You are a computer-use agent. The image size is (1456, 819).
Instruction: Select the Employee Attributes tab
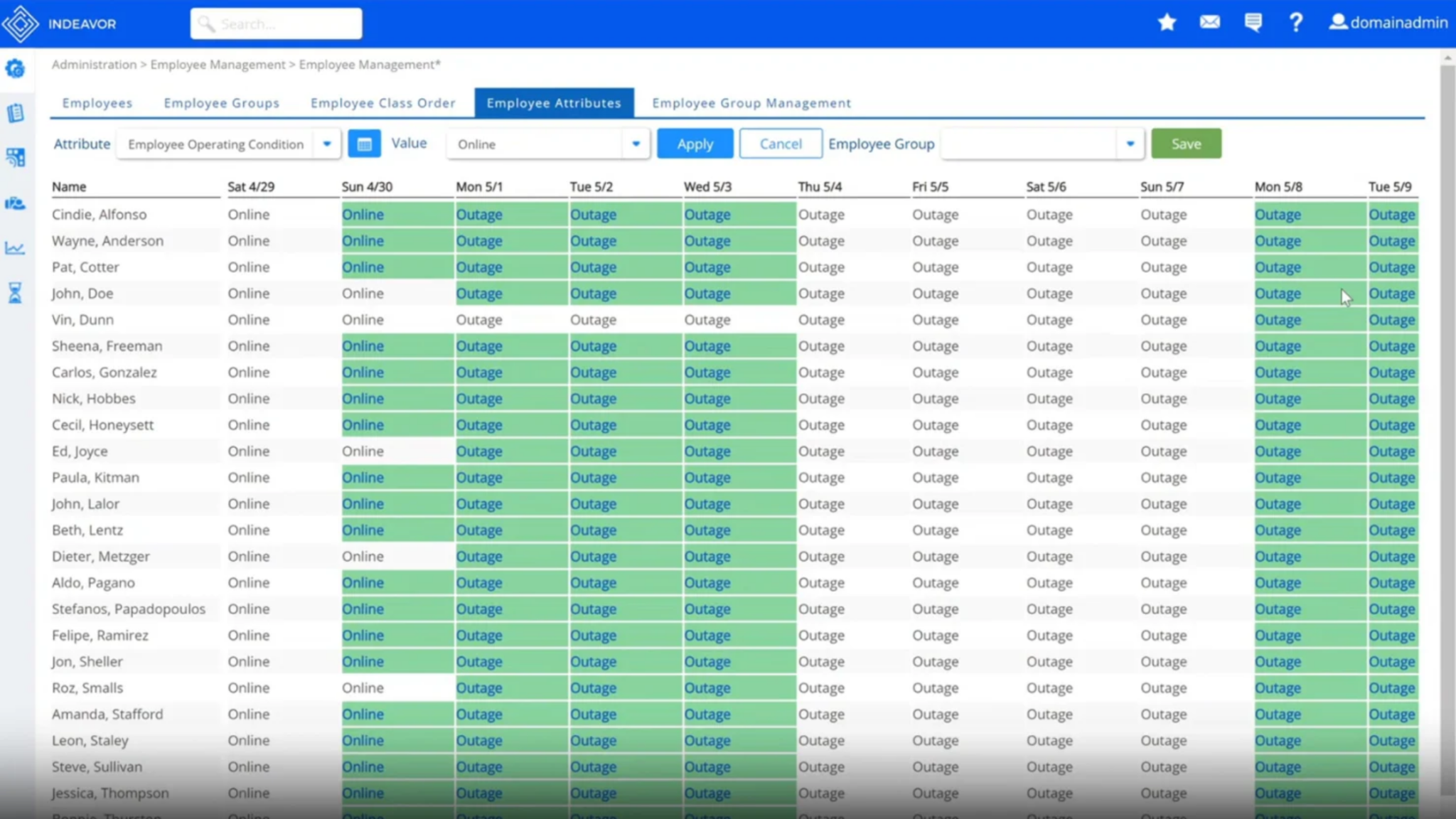tap(554, 103)
